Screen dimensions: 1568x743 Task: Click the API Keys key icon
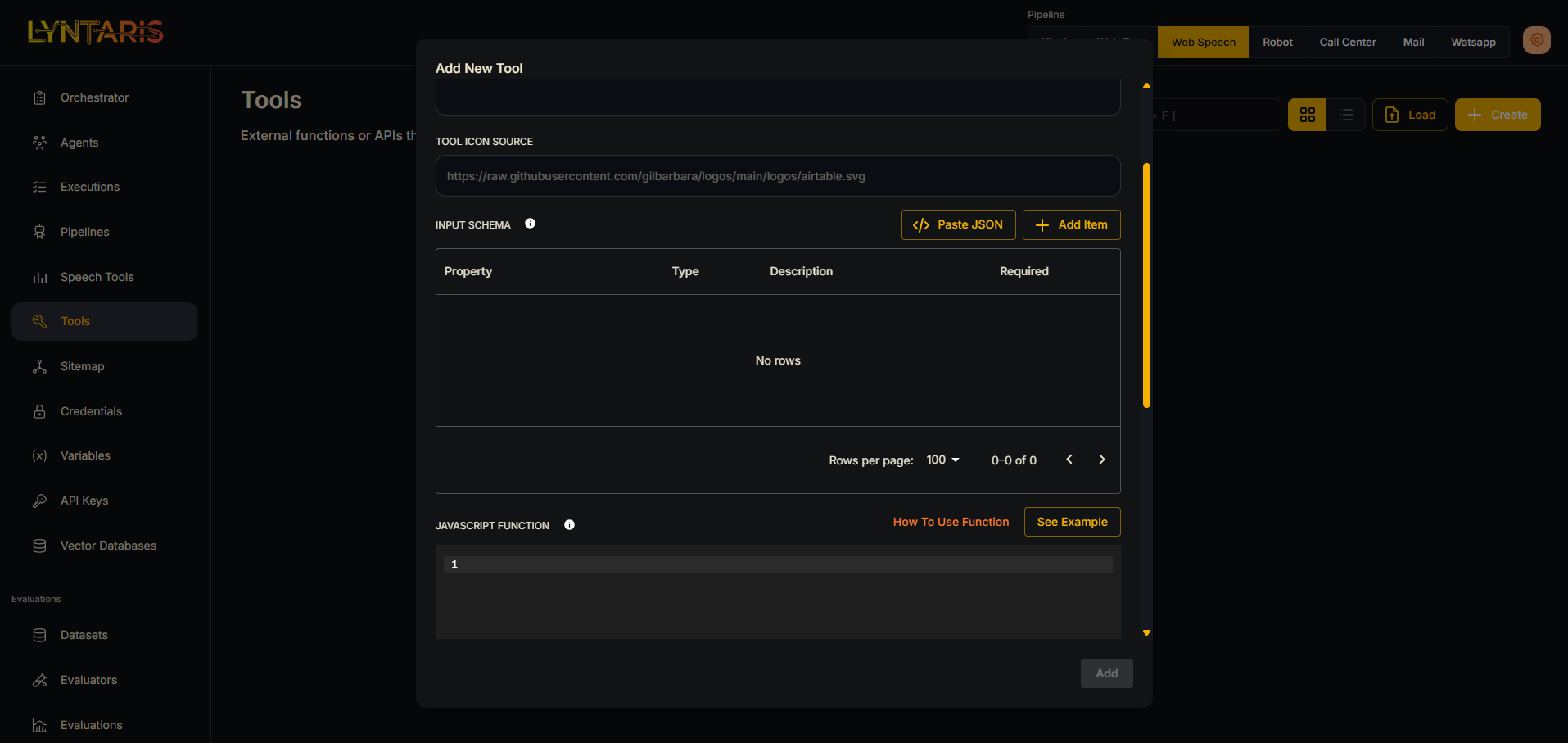(39, 501)
